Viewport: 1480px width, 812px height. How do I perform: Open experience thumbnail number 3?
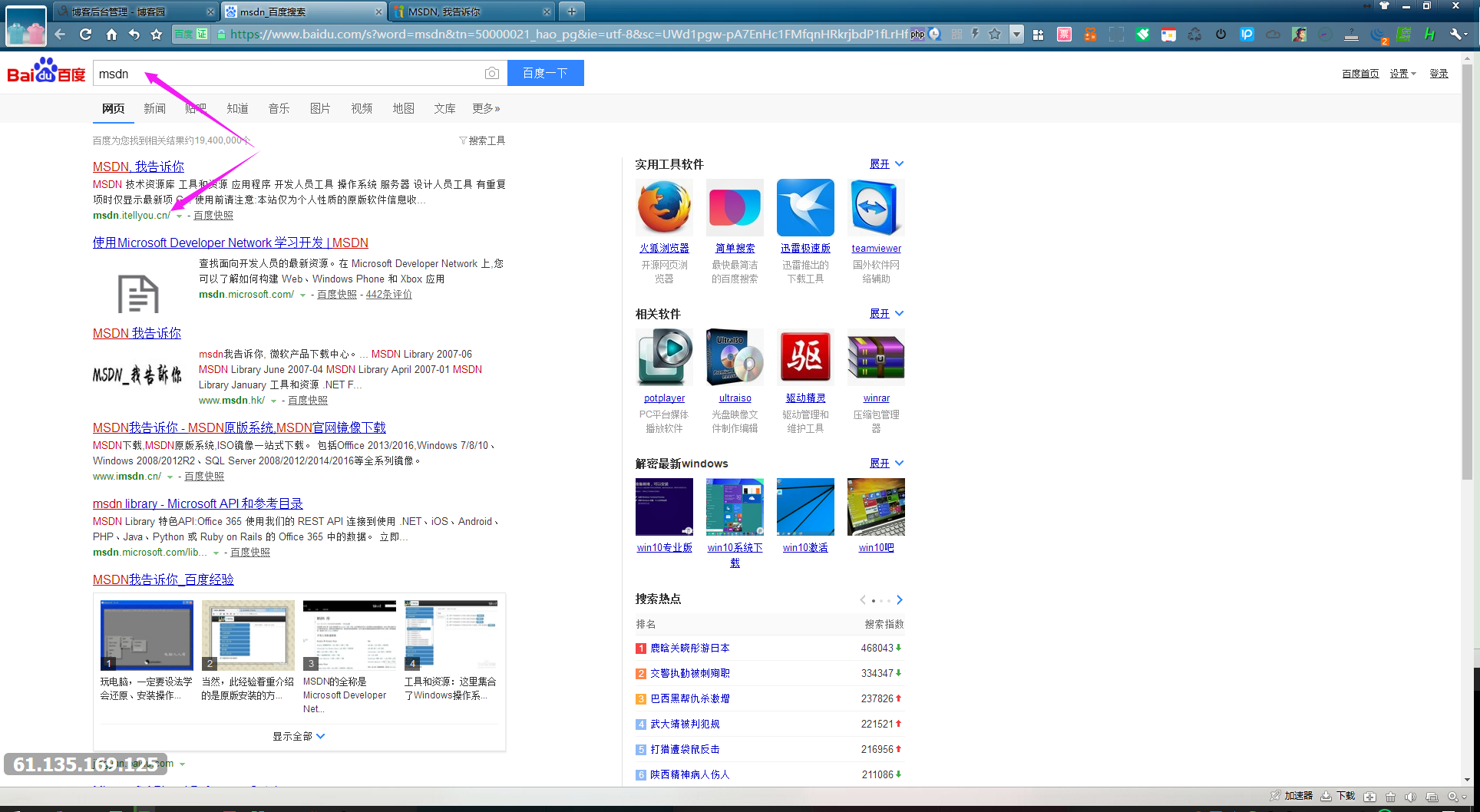(x=349, y=635)
